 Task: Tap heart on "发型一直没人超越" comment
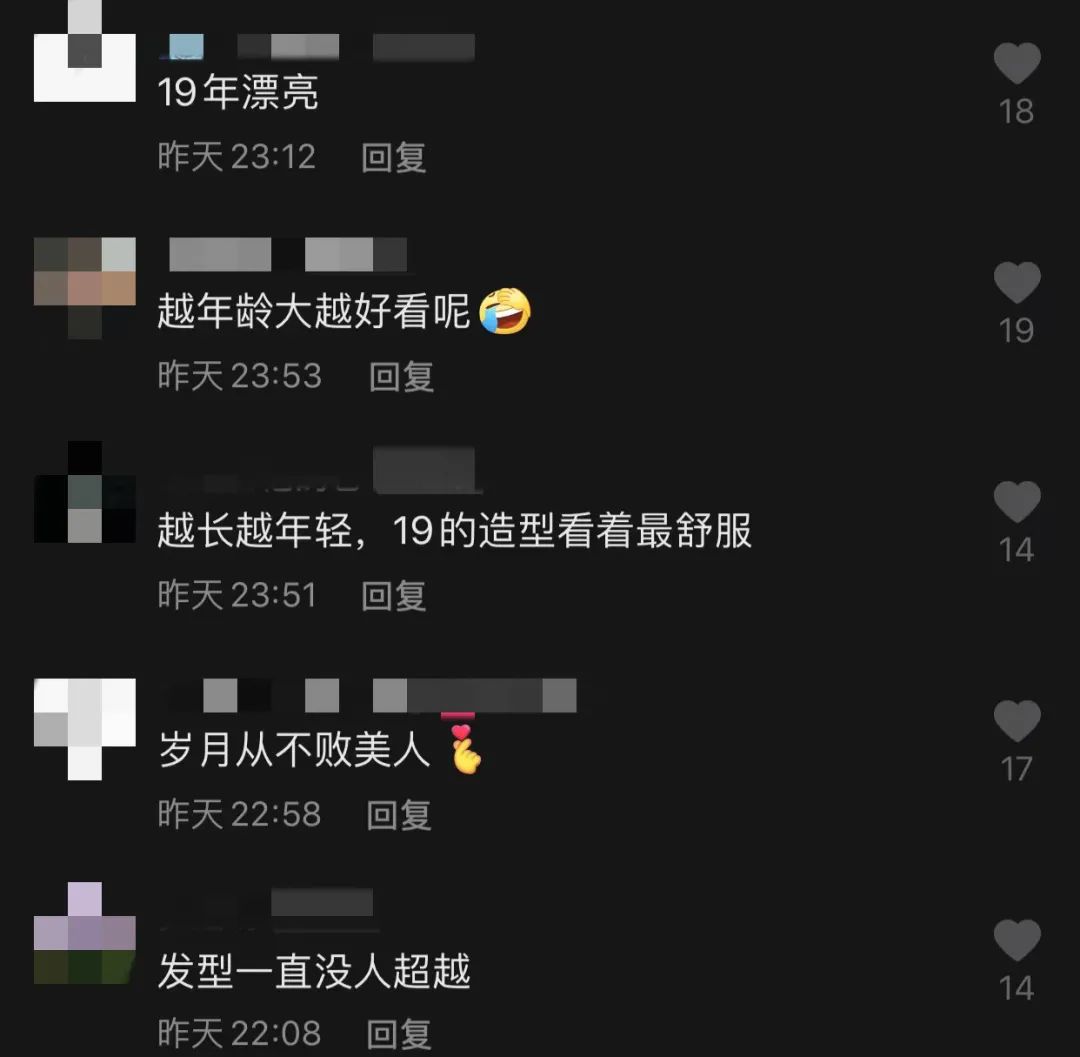click(1017, 939)
